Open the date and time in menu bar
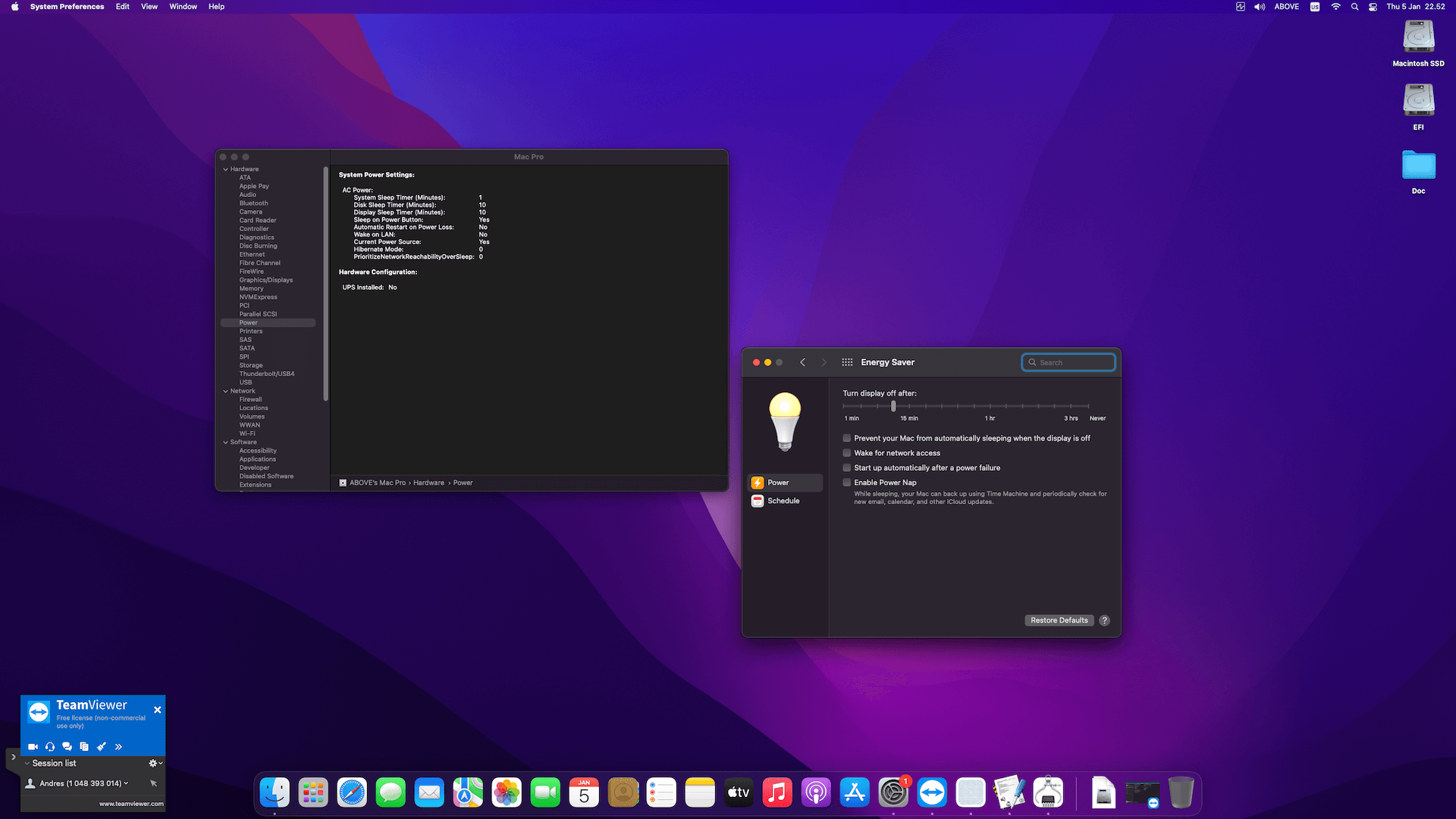 coord(1416,7)
